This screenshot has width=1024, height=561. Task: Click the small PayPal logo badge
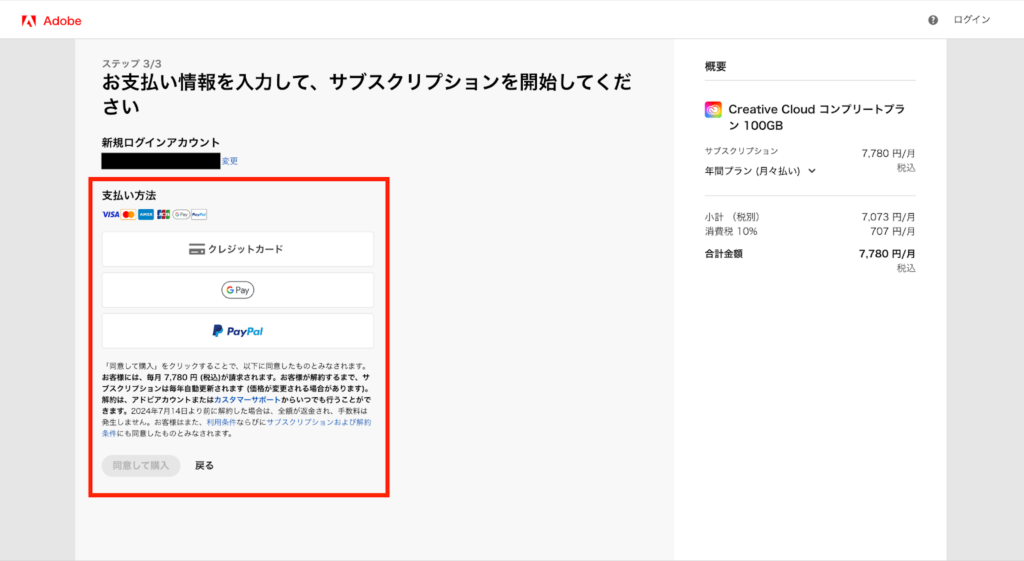199,214
